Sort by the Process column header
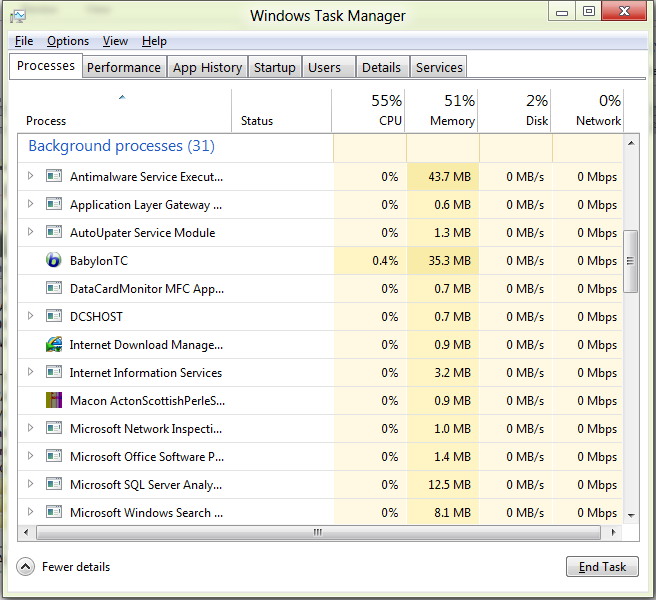The height and width of the screenshot is (600, 656). click(125, 111)
